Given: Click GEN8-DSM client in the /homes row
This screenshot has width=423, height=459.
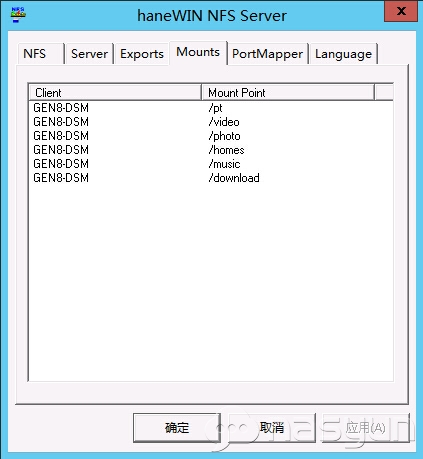Looking at the screenshot, I should pos(61,150).
